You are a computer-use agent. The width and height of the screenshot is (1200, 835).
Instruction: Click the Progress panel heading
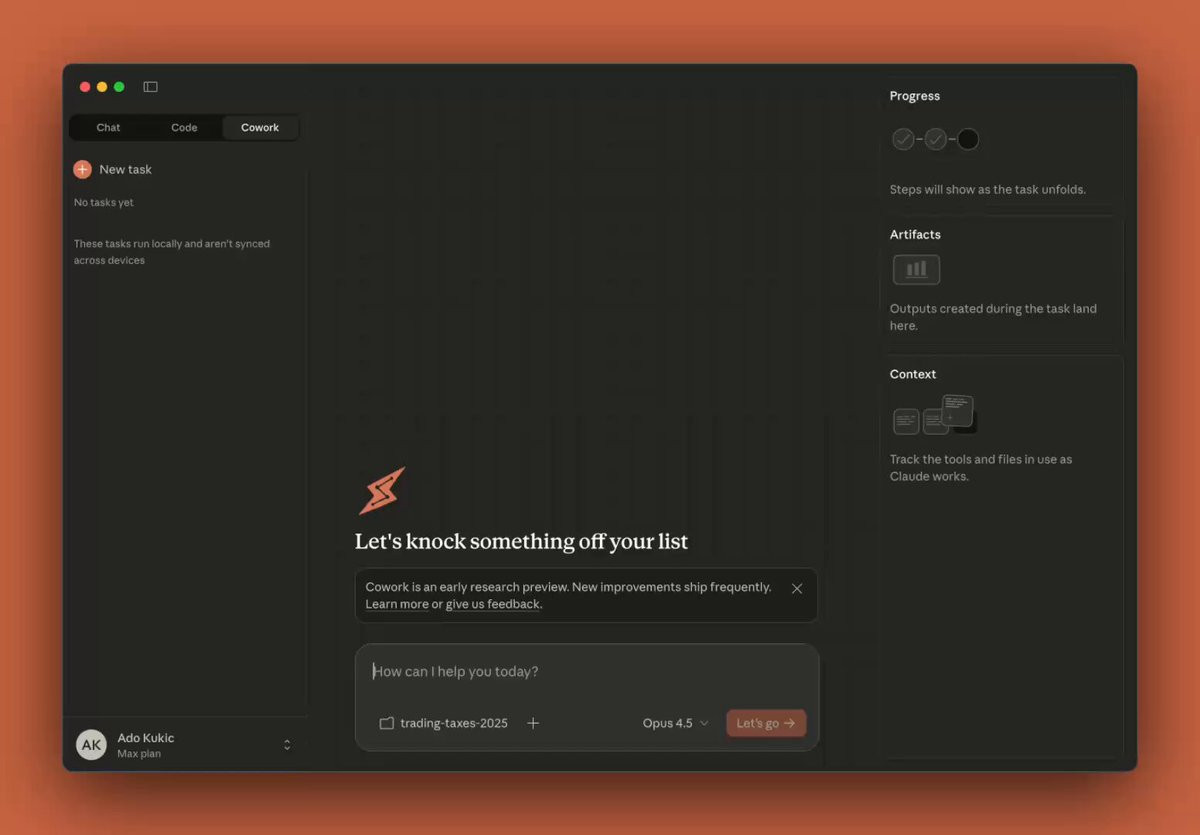(x=915, y=96)
